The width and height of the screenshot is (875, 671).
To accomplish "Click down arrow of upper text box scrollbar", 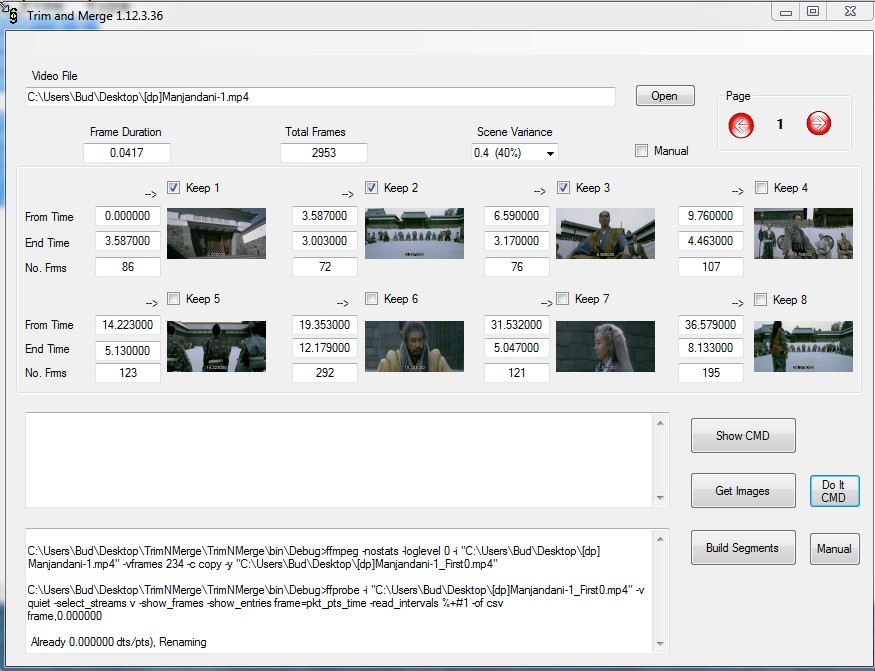I will point(660,497).
